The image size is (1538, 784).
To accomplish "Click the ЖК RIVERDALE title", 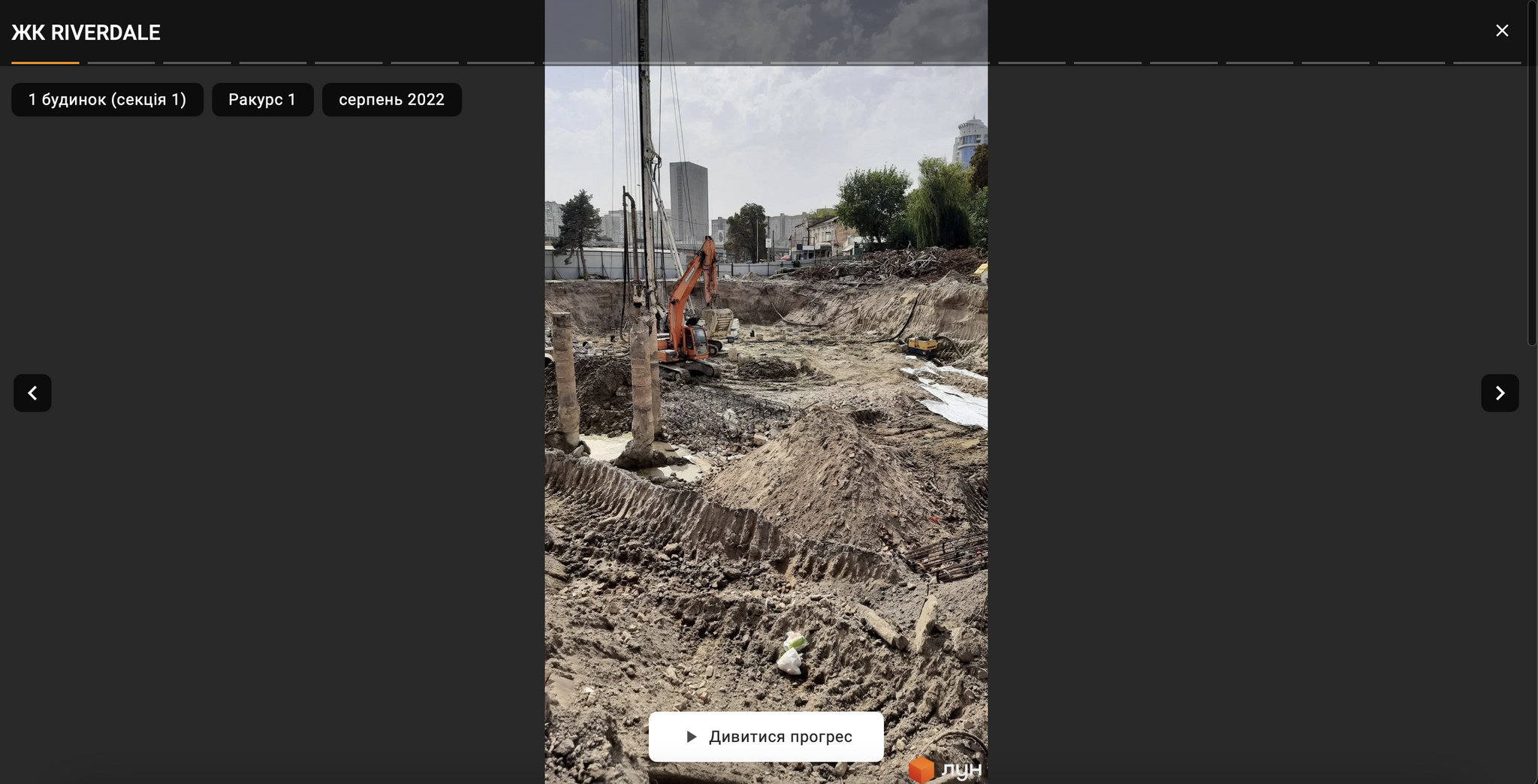I will click(86, 33).
